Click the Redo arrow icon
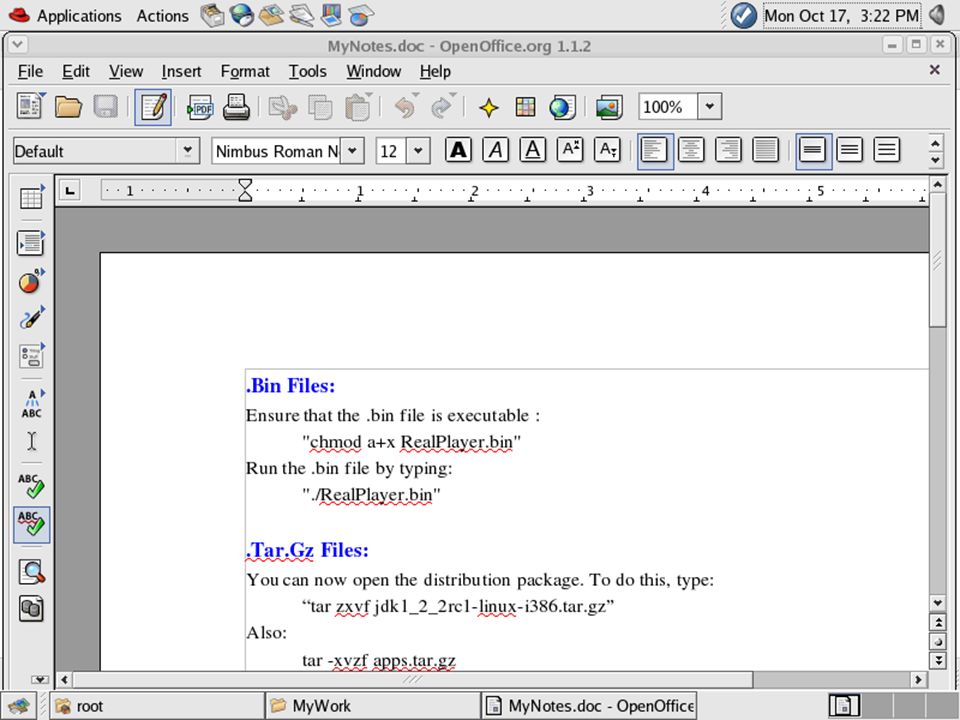Screen dimensions: 960x720 (x=442, y=107)
